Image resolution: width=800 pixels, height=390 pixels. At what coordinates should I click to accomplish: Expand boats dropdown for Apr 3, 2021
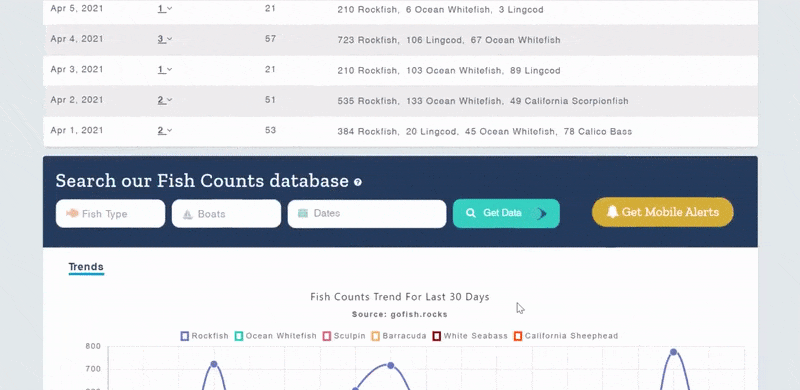tap(165, 69)
